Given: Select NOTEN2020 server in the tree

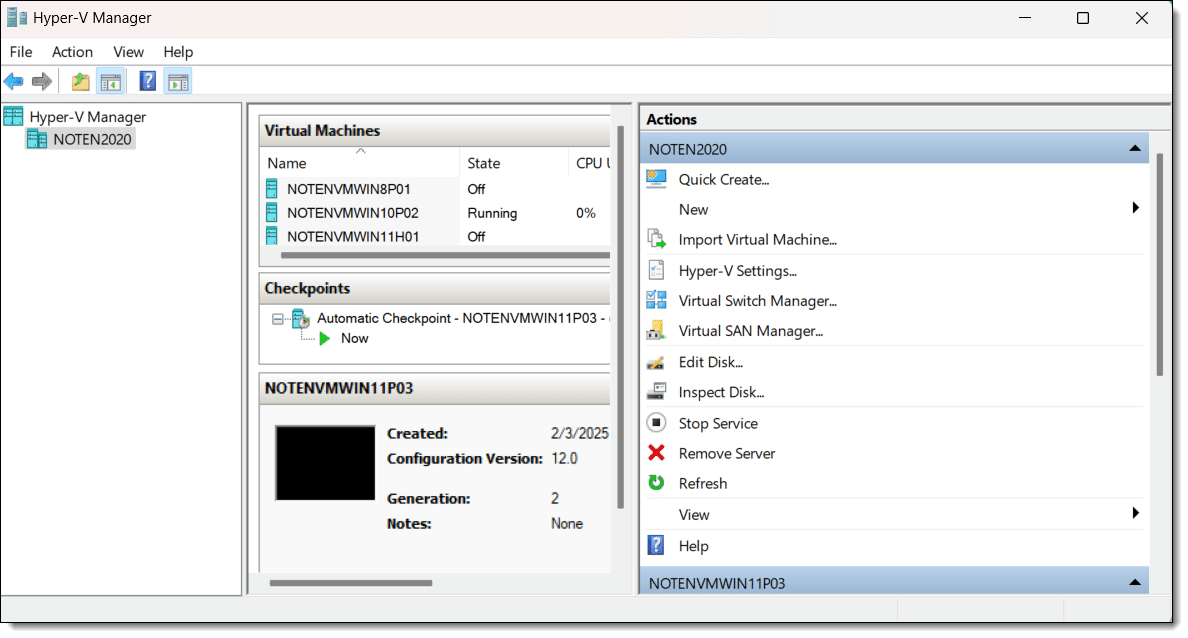Looking at the screenshot, I should pyautogui.click(x=92, y=140).
